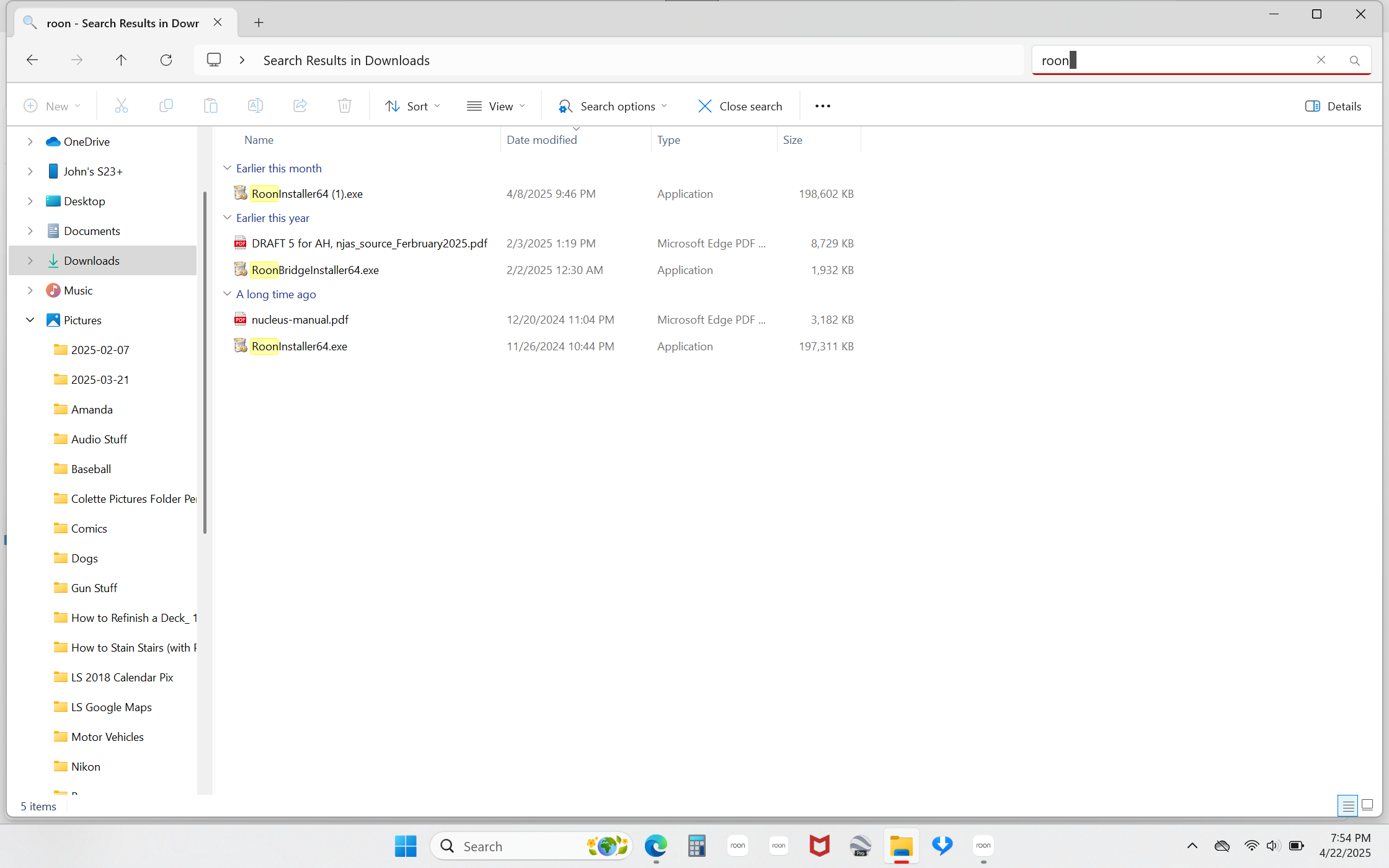Viewport: 1389px width, 868px height.
Task: Sort by Date modified column header
Action: point(541,140)
